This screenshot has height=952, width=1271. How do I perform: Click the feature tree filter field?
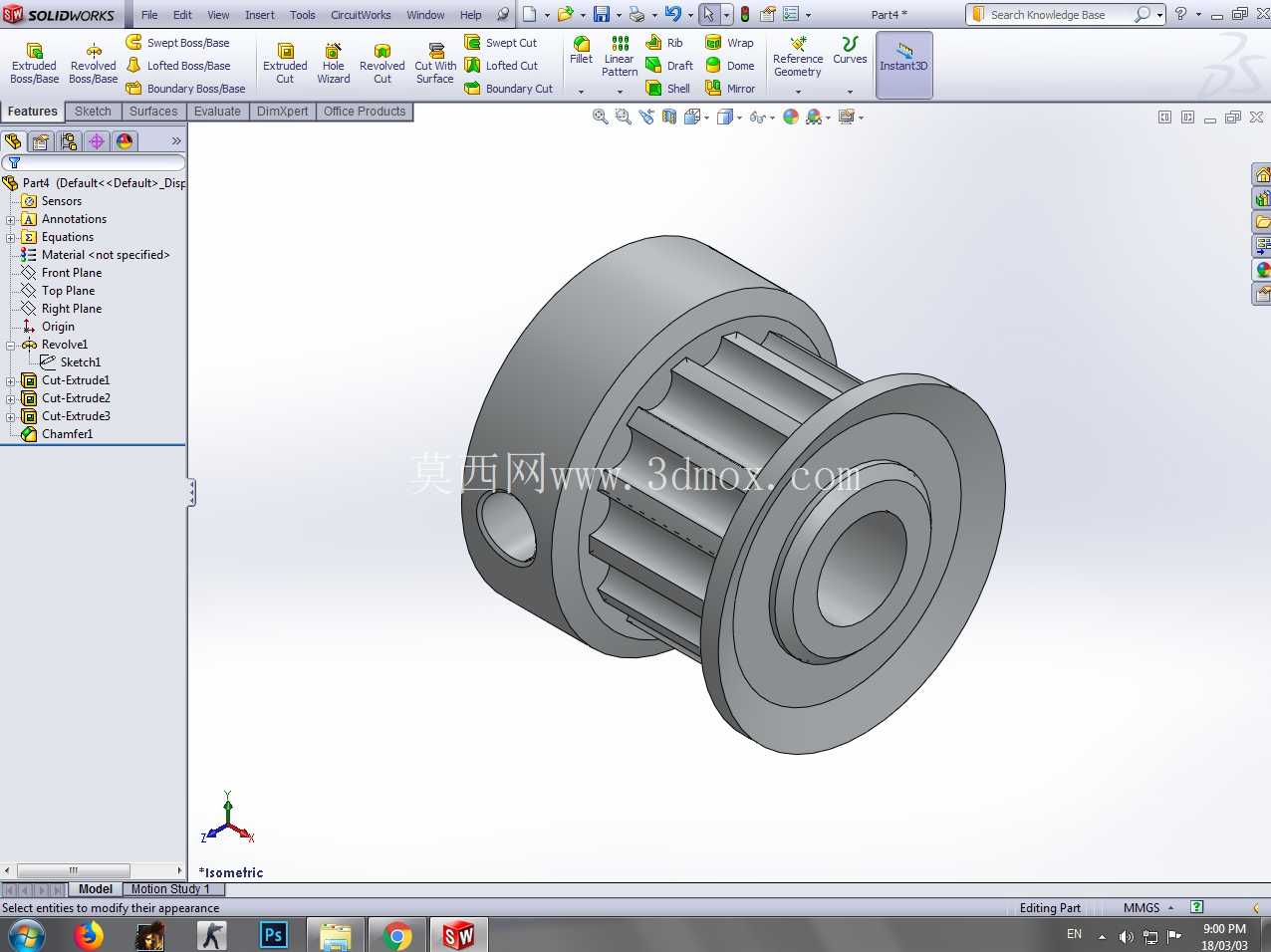click(94, 162)
